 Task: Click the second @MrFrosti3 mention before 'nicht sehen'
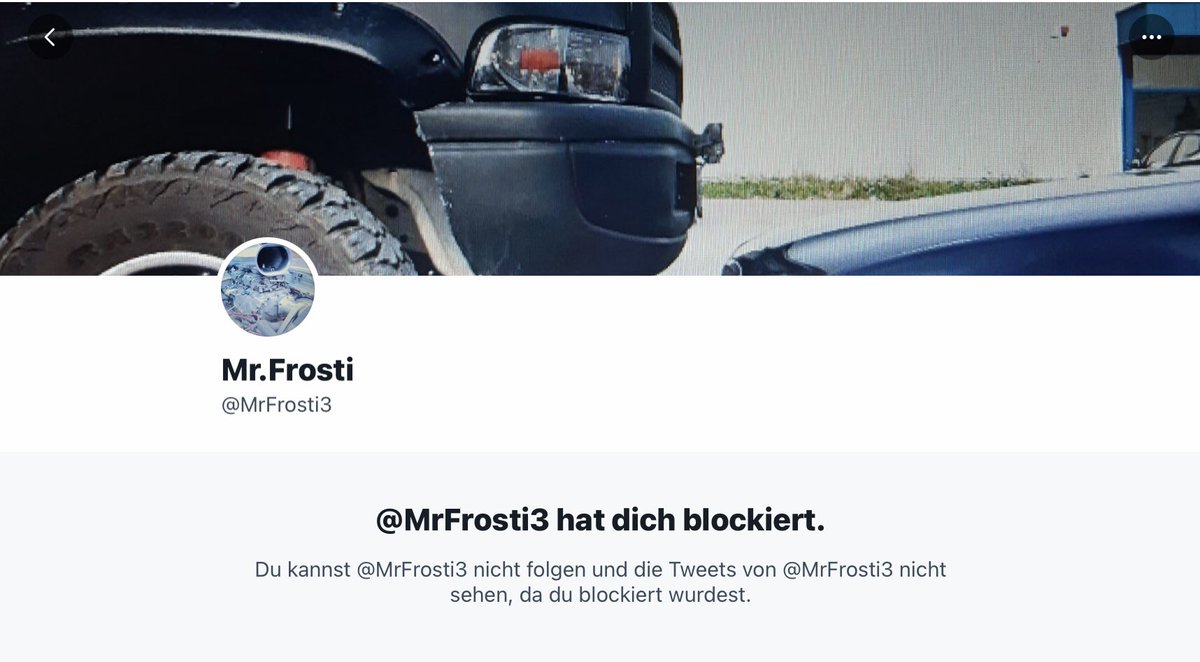point(836,570)
